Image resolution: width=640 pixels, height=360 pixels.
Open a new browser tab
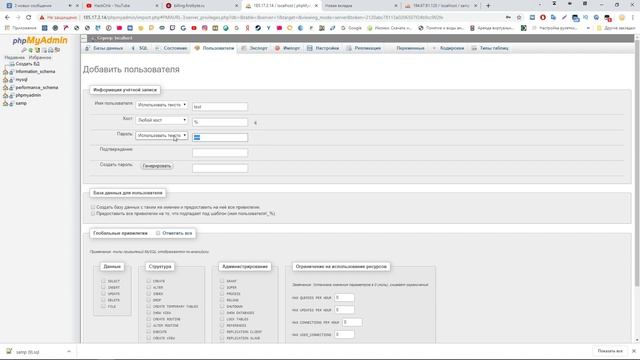pyautogui.click(x=488, y=6)
